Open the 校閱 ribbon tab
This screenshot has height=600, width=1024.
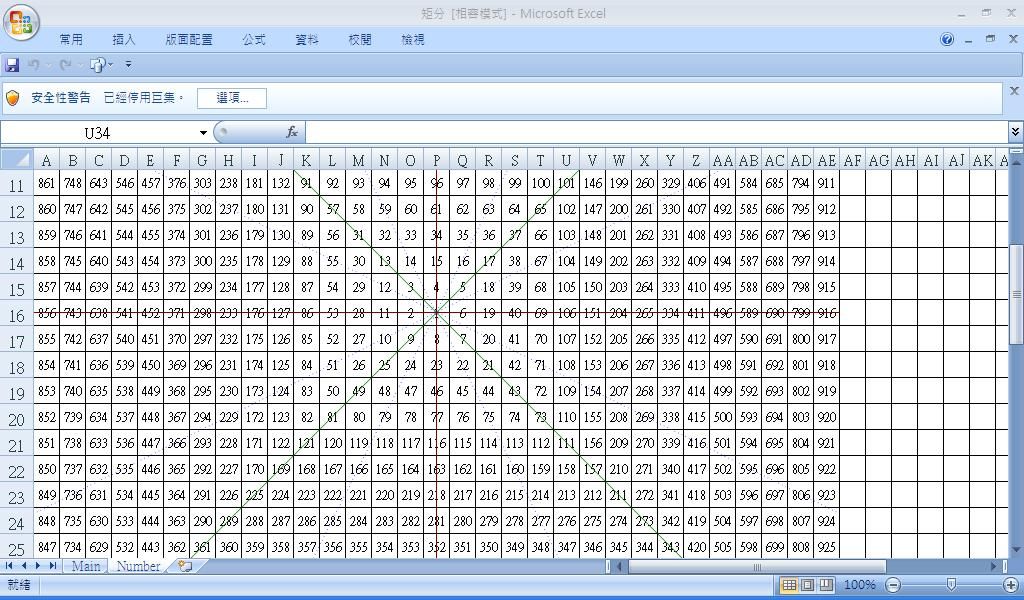[x=360, y=40]
